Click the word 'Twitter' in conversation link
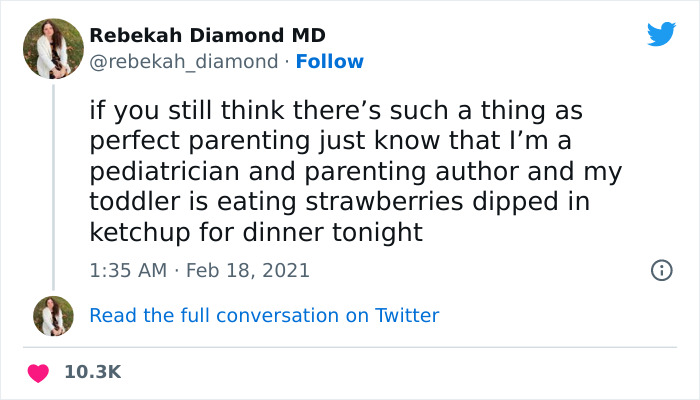700x400 pixels. pos(406,316)
